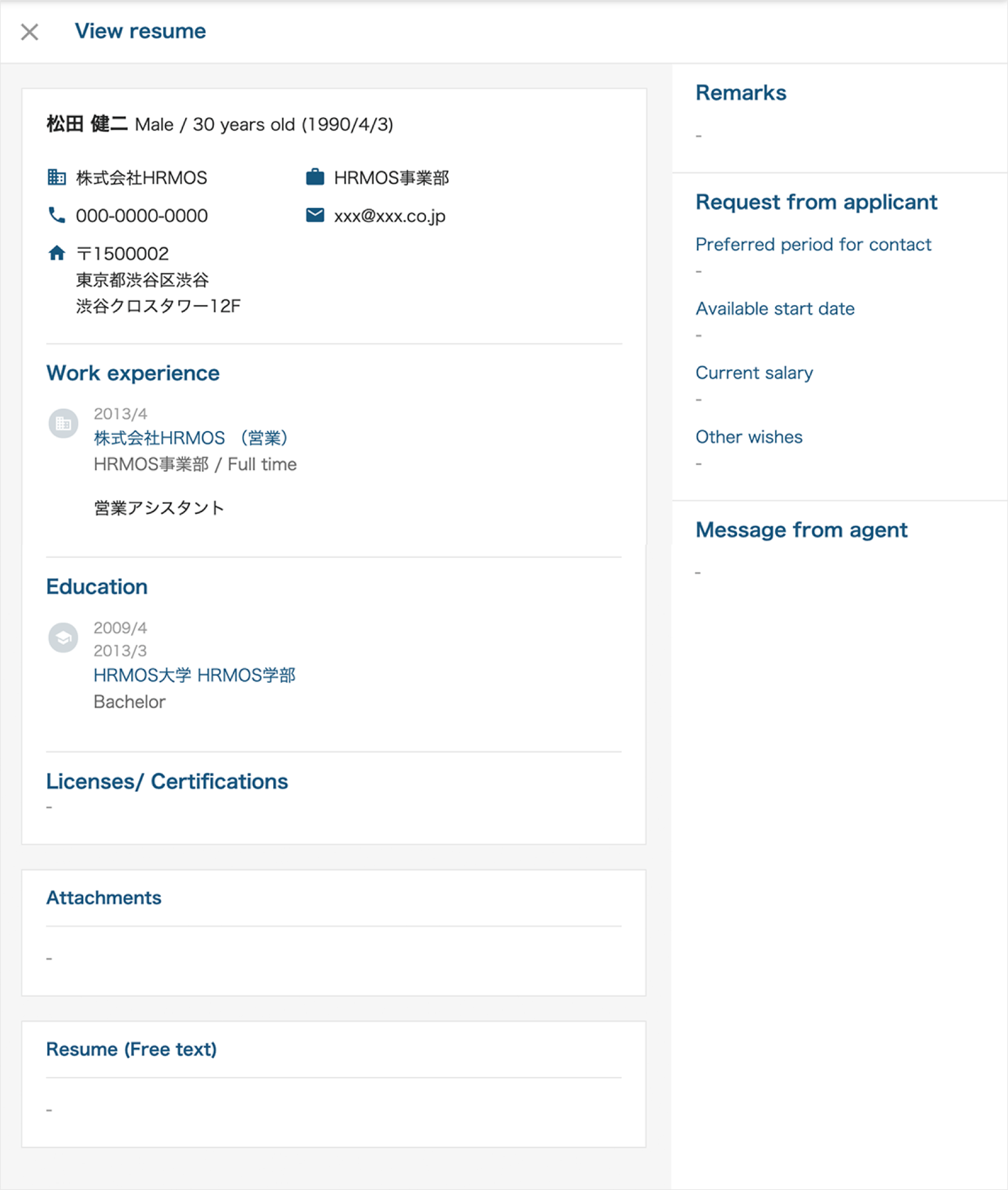Click the Attachments section heading
The image size is (1008, 1190).
[x=104, y=898]
